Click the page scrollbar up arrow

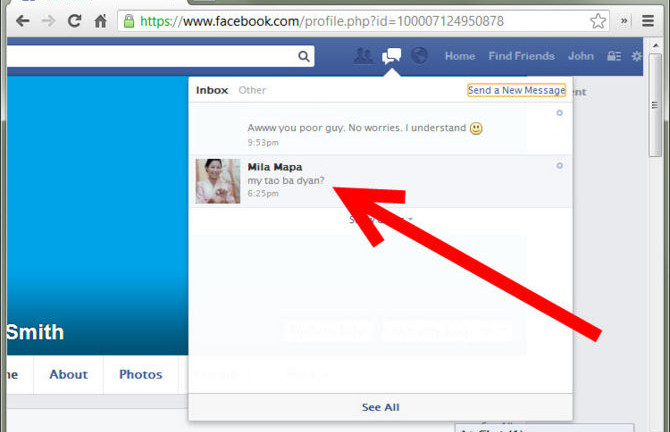(655, 45)
